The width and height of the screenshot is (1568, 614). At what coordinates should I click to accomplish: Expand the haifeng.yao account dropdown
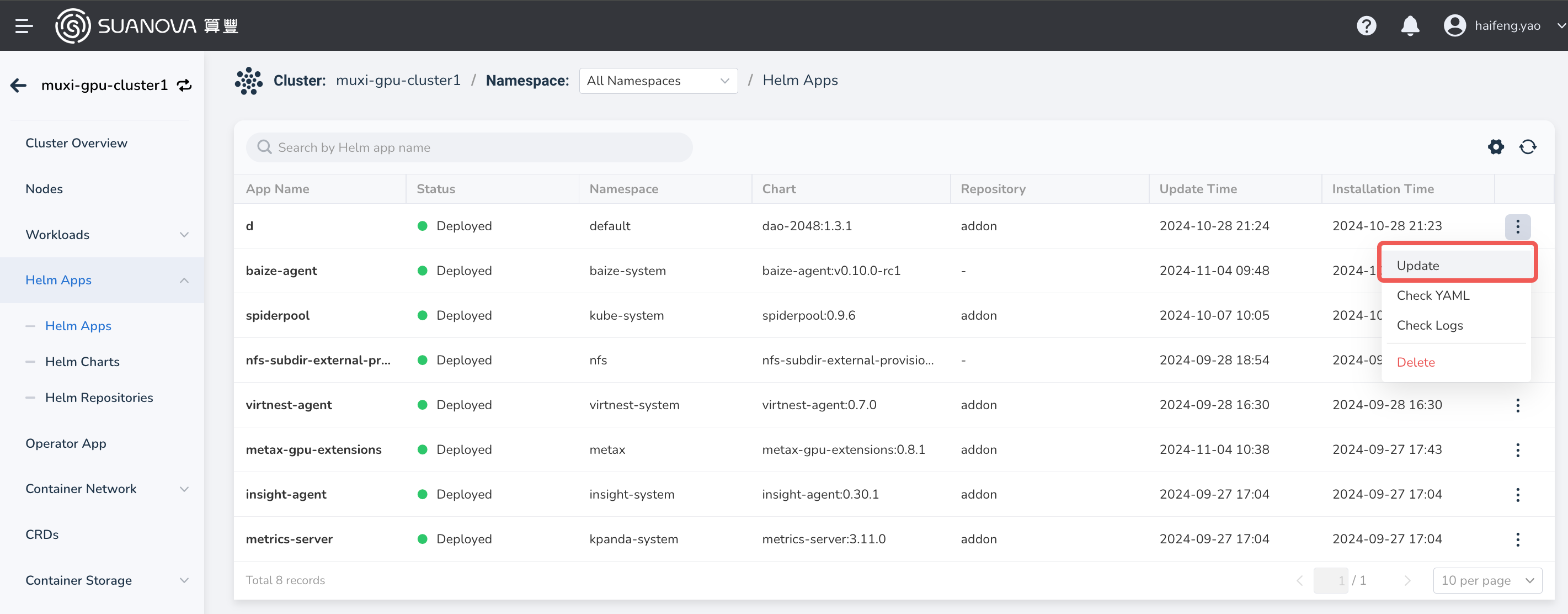click(x=1561, y=25)
